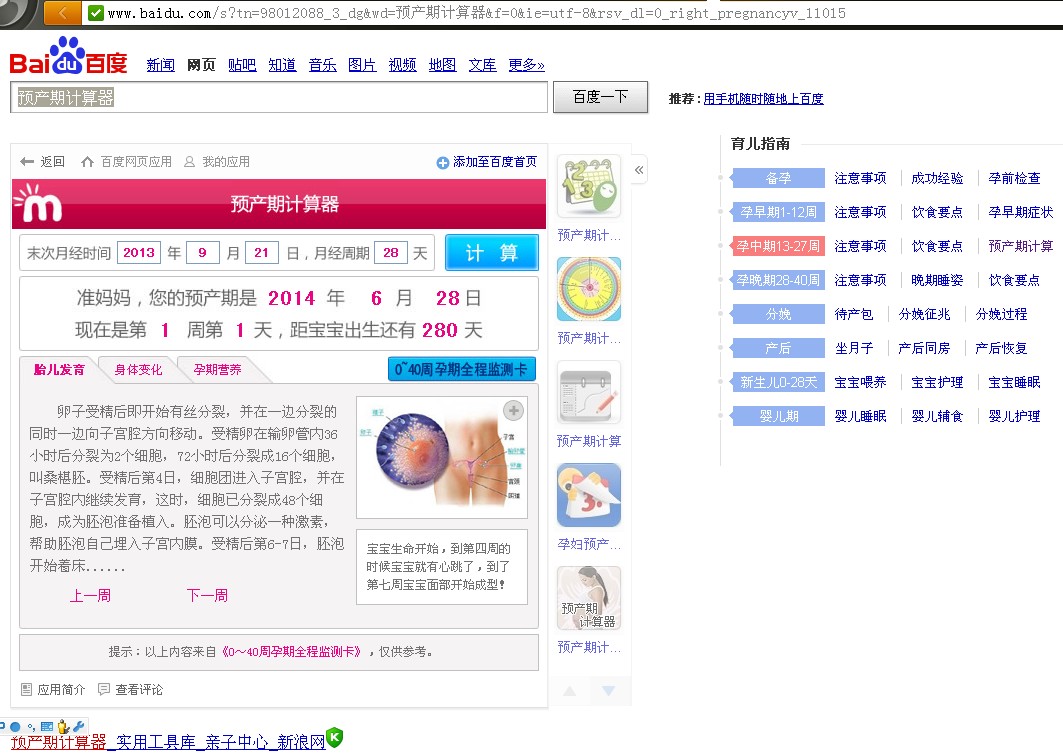Screen dimensions: 1063x756
Task: Click the month field showing 9
Action: (x=203, y=253)
